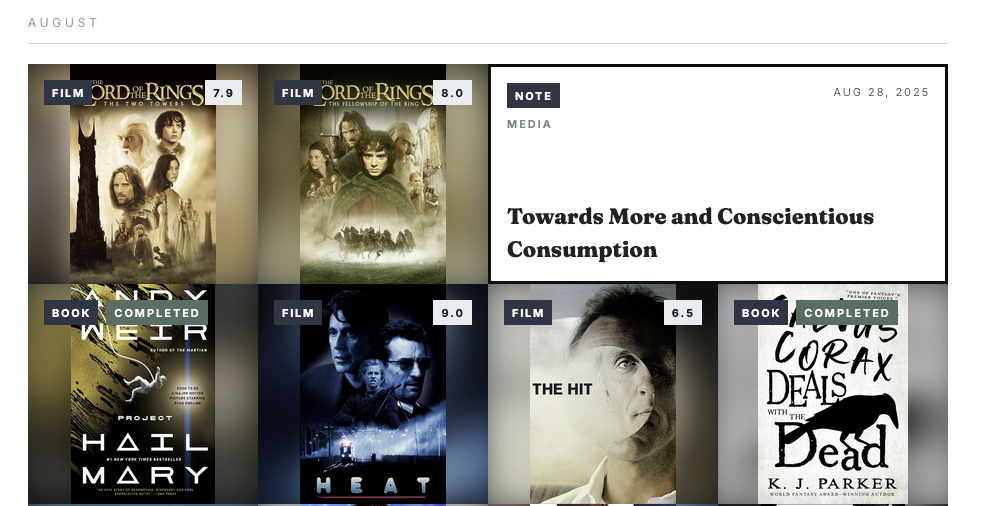The width and height of the screenshot is (982, 506).
Task: Open the Heat film poster
Action: click(373, 394)
